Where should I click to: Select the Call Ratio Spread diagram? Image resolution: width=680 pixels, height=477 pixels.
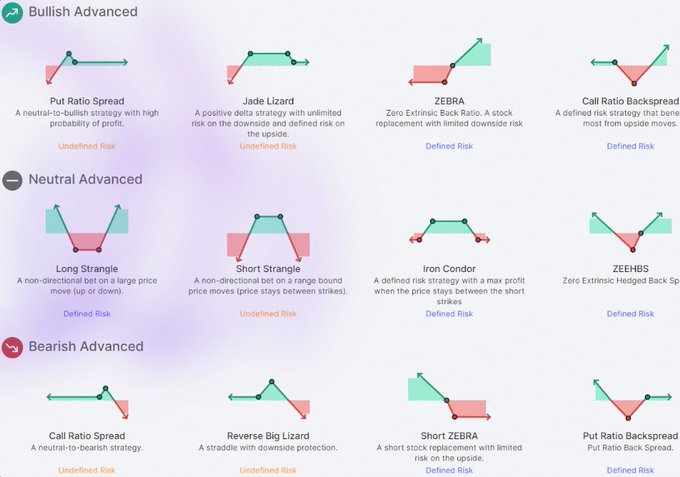tap(87, 398)
